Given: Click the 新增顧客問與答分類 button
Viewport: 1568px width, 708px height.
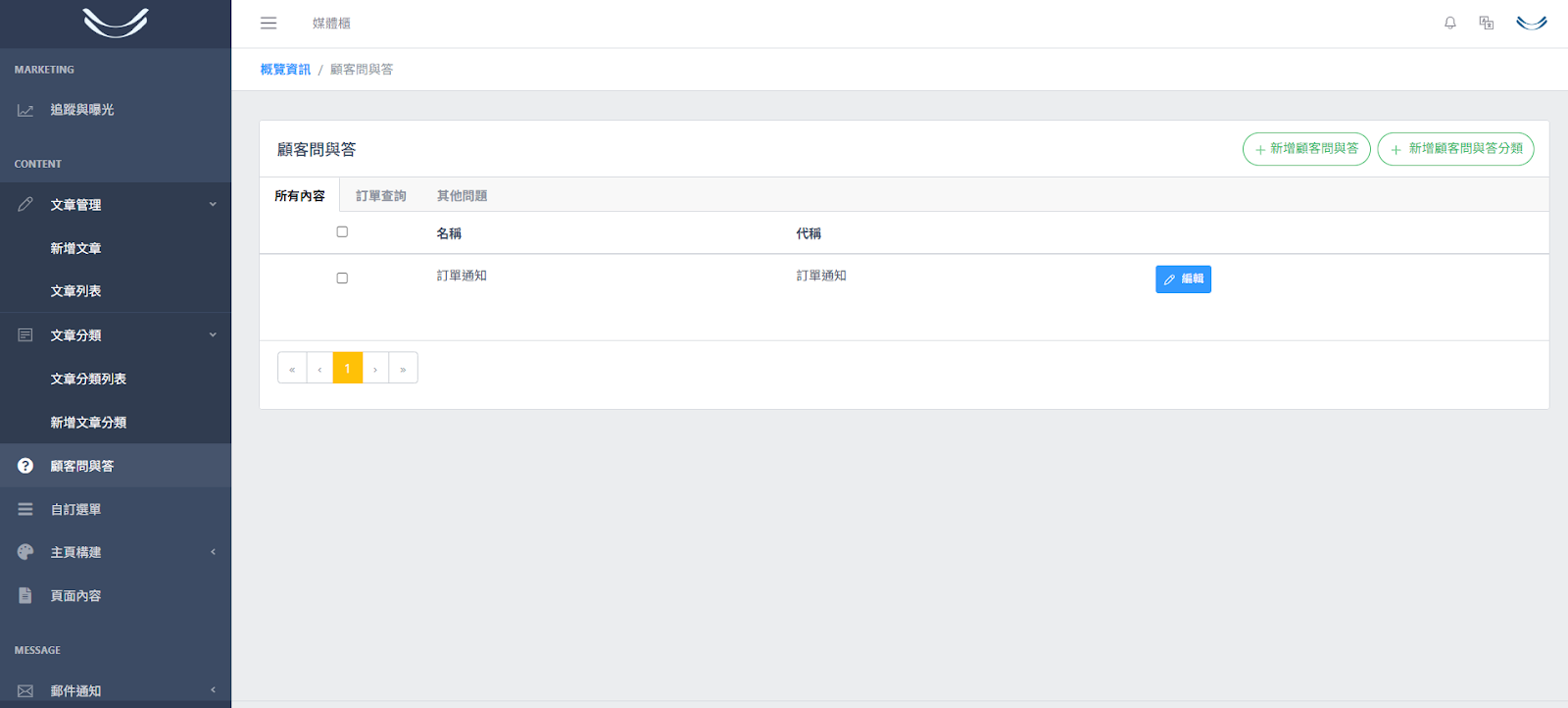Looking at the screenshot, I should tap(1456, 149).
